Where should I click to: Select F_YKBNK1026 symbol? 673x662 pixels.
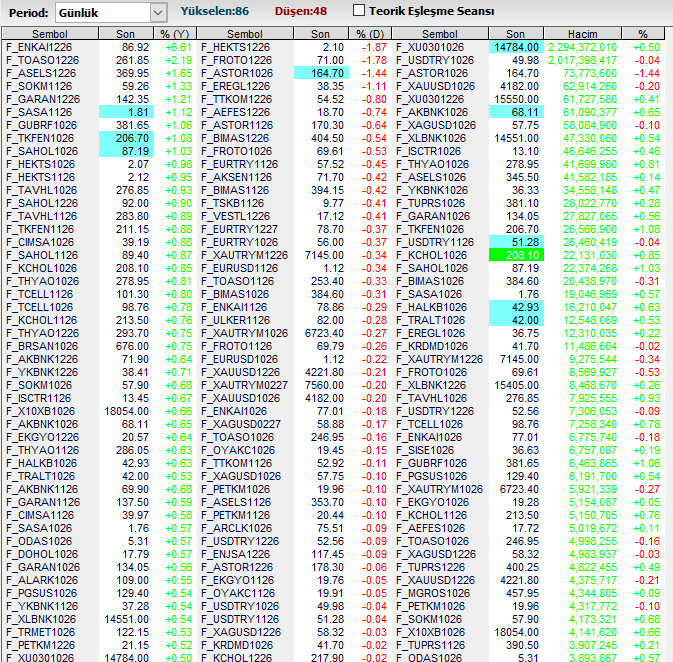point(432,190)
